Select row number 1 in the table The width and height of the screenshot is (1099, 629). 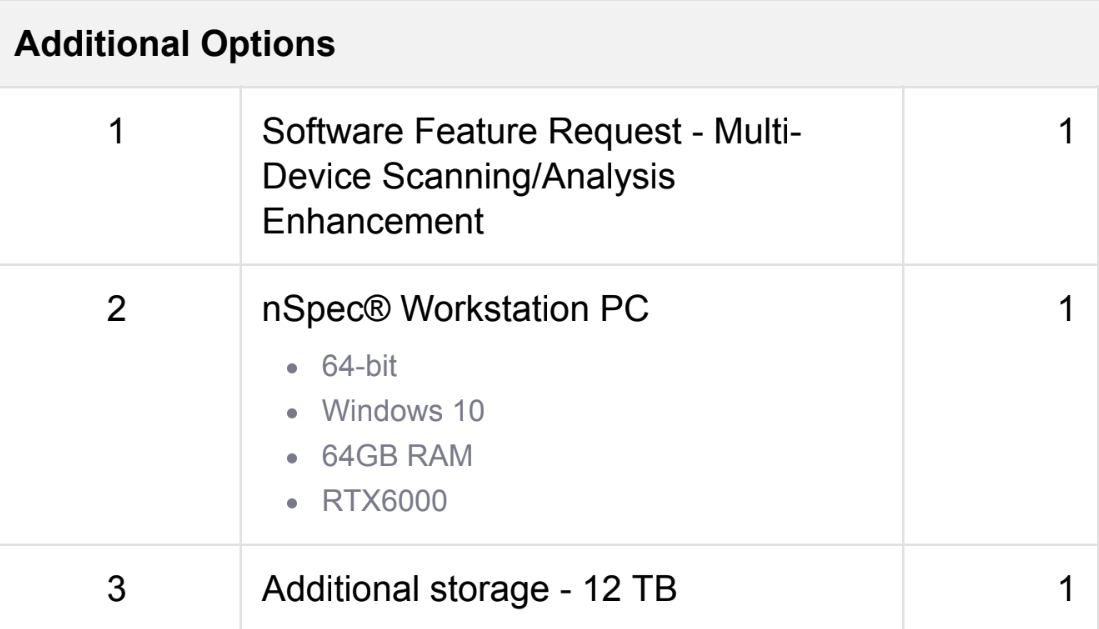point(116,133)
